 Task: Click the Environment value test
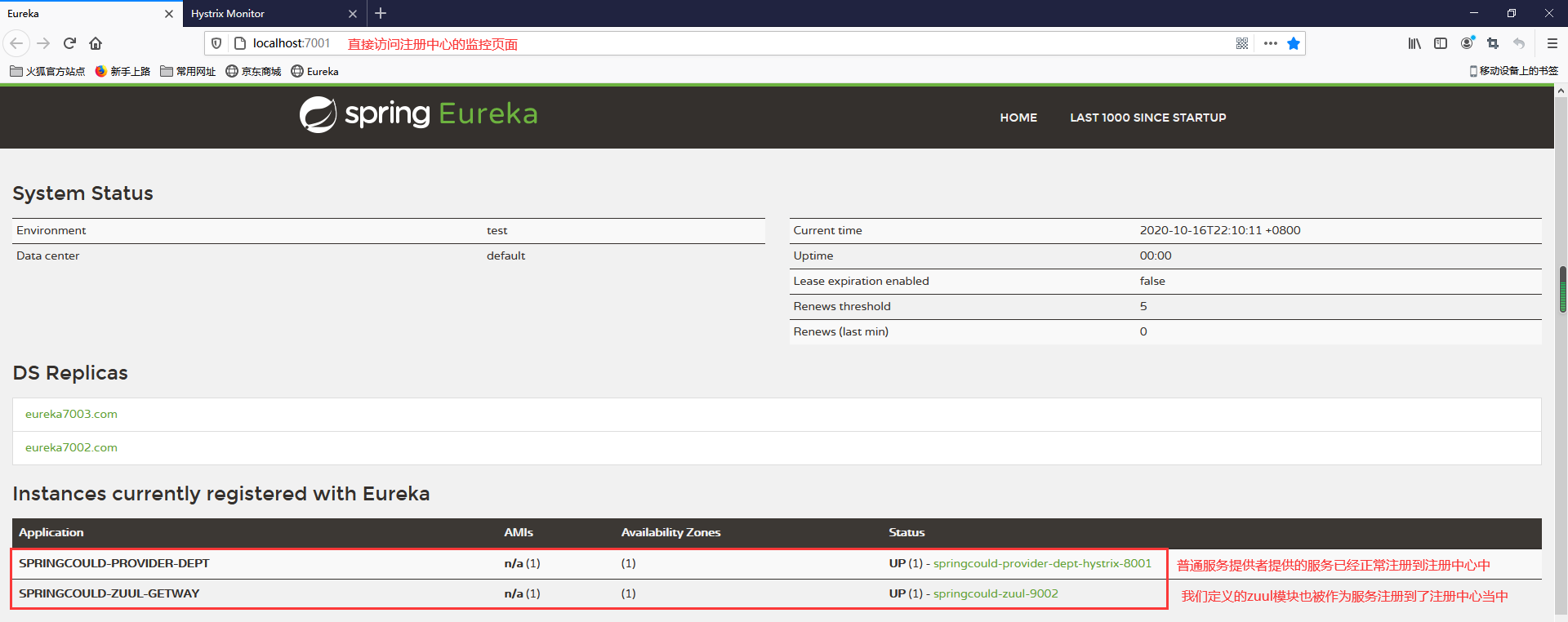pos(497,230)
